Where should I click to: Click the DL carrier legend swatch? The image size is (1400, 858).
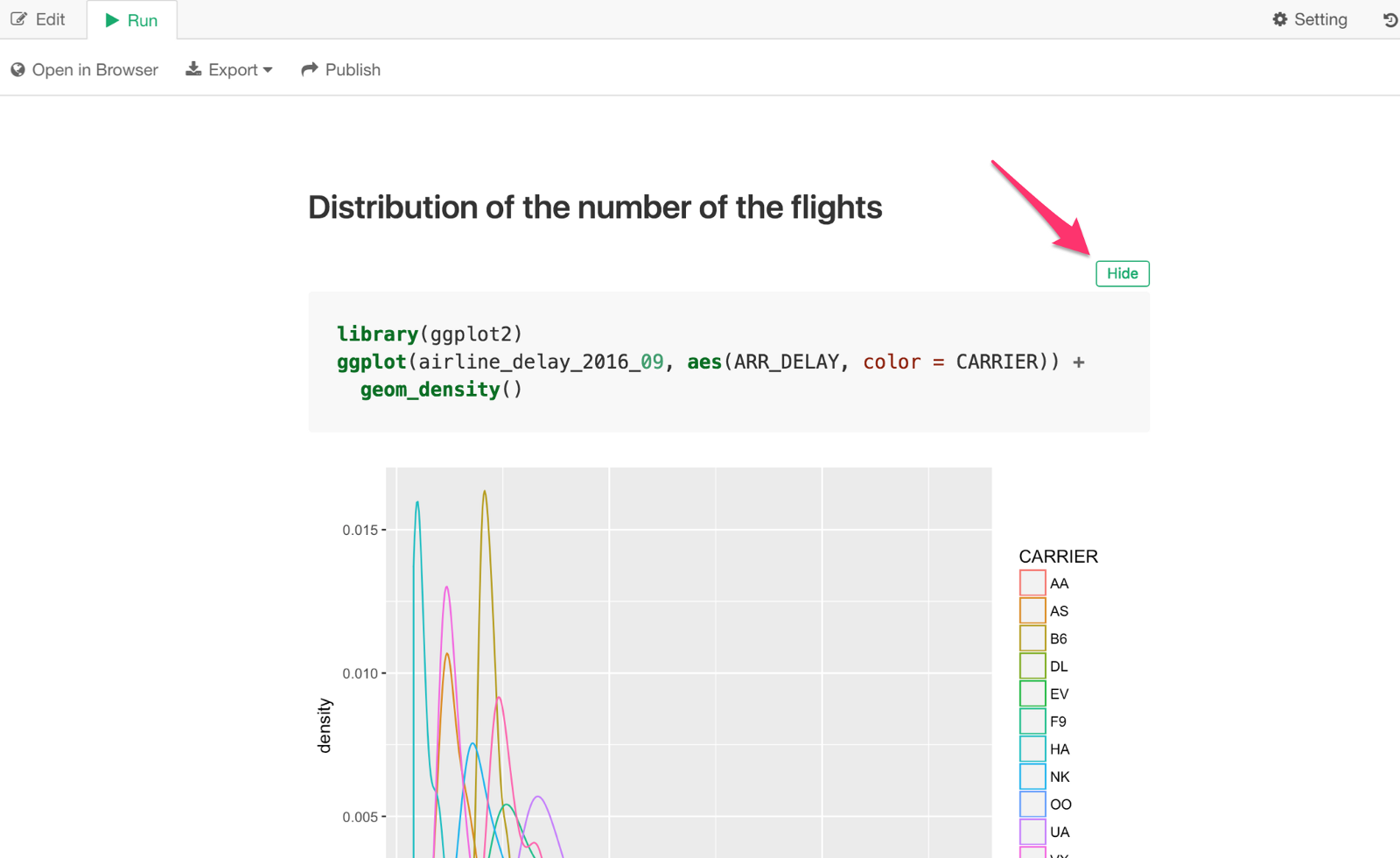point(1032,666)
